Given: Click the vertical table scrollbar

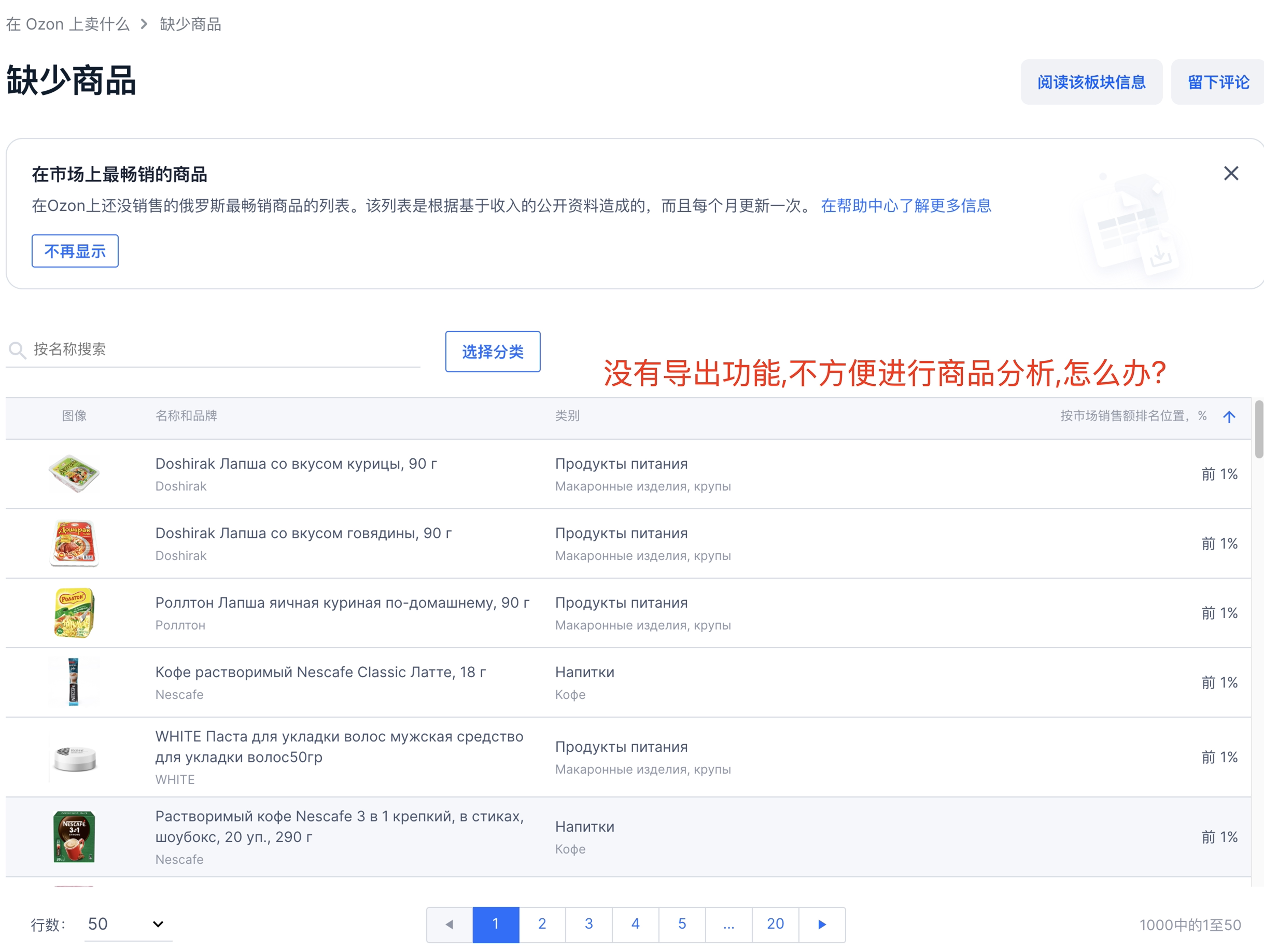Looking at the screenshot, I should (x=1258, y=430).
